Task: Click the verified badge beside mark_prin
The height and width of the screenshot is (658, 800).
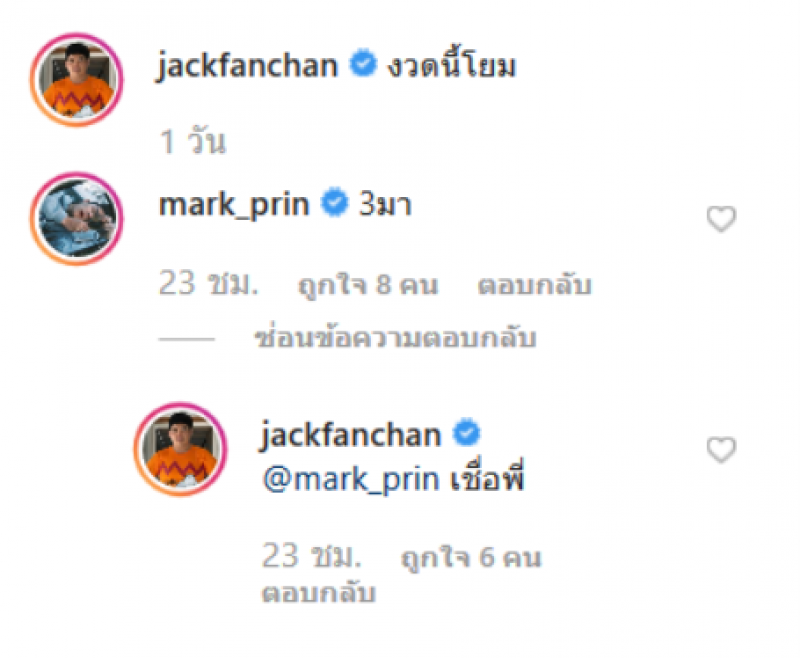Action: [335, 203]
